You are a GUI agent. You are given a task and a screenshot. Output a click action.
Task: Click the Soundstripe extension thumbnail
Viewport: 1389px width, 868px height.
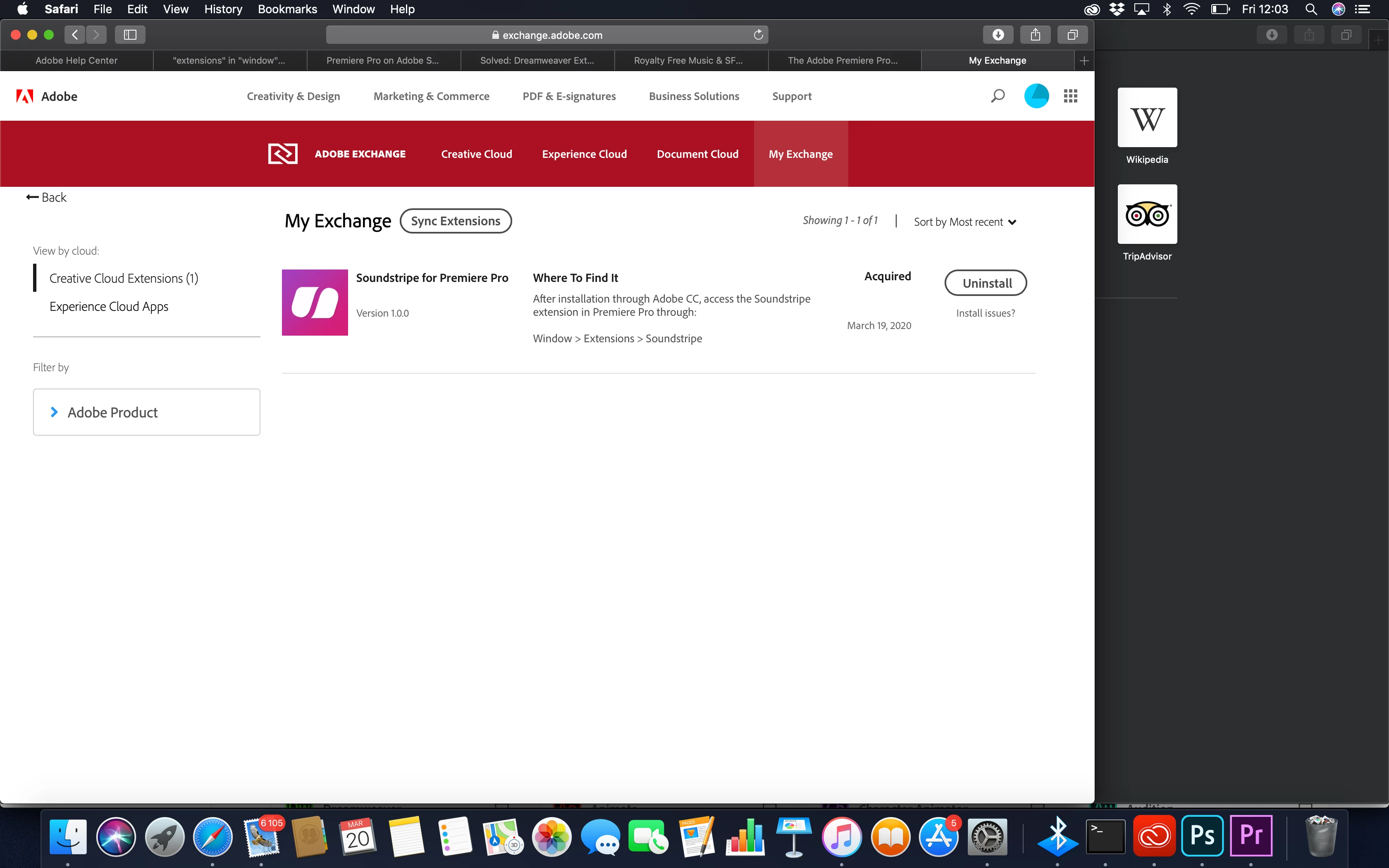315,303
